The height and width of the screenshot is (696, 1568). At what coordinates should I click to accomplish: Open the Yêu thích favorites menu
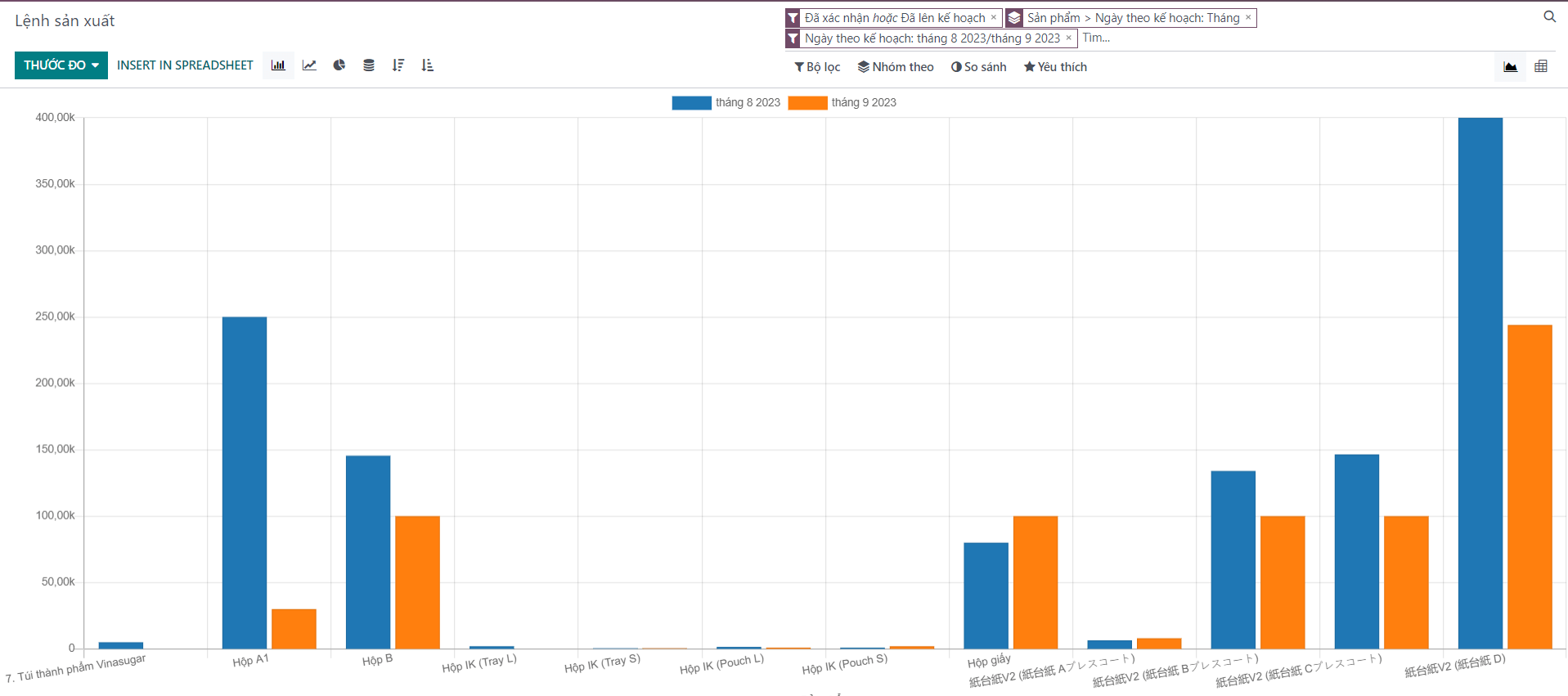[x=1055, y=67]
